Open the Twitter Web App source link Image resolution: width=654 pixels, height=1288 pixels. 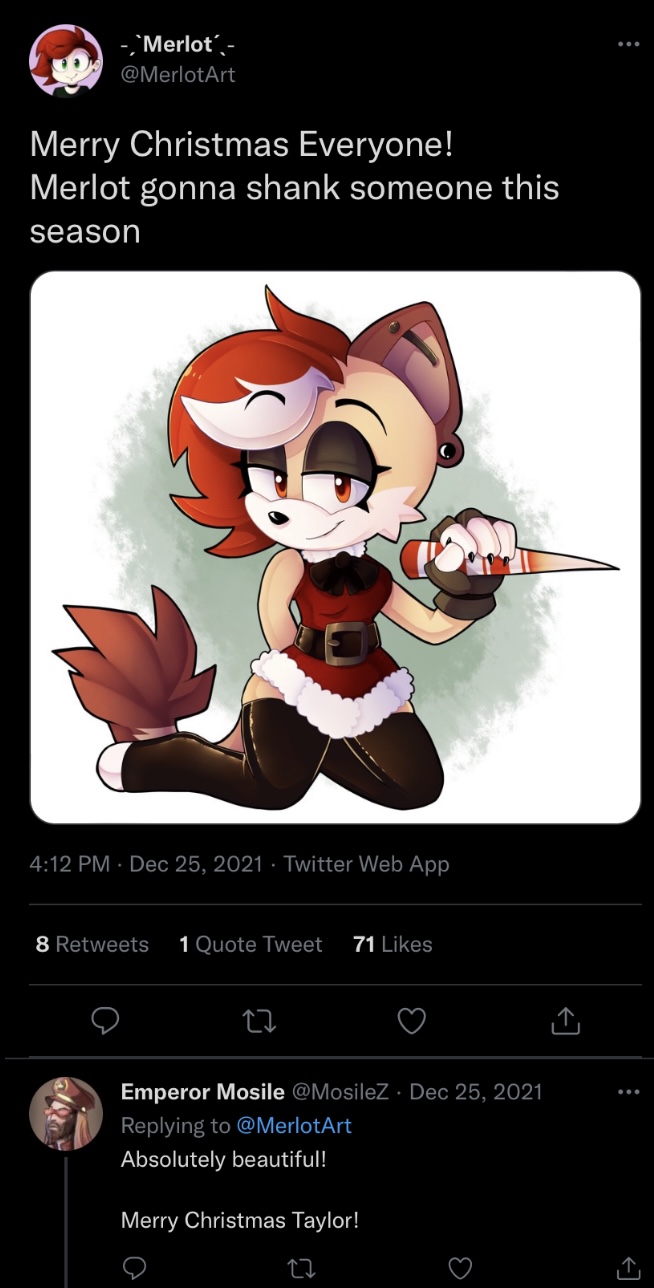[366, 864]
